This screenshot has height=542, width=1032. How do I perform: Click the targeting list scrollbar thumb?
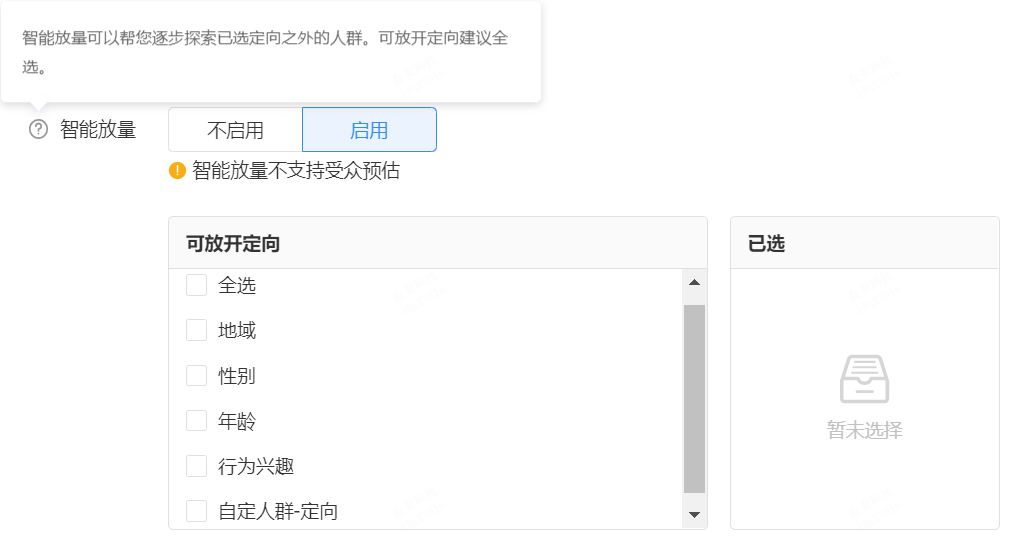pyautogui.click(x=694, y=398)
